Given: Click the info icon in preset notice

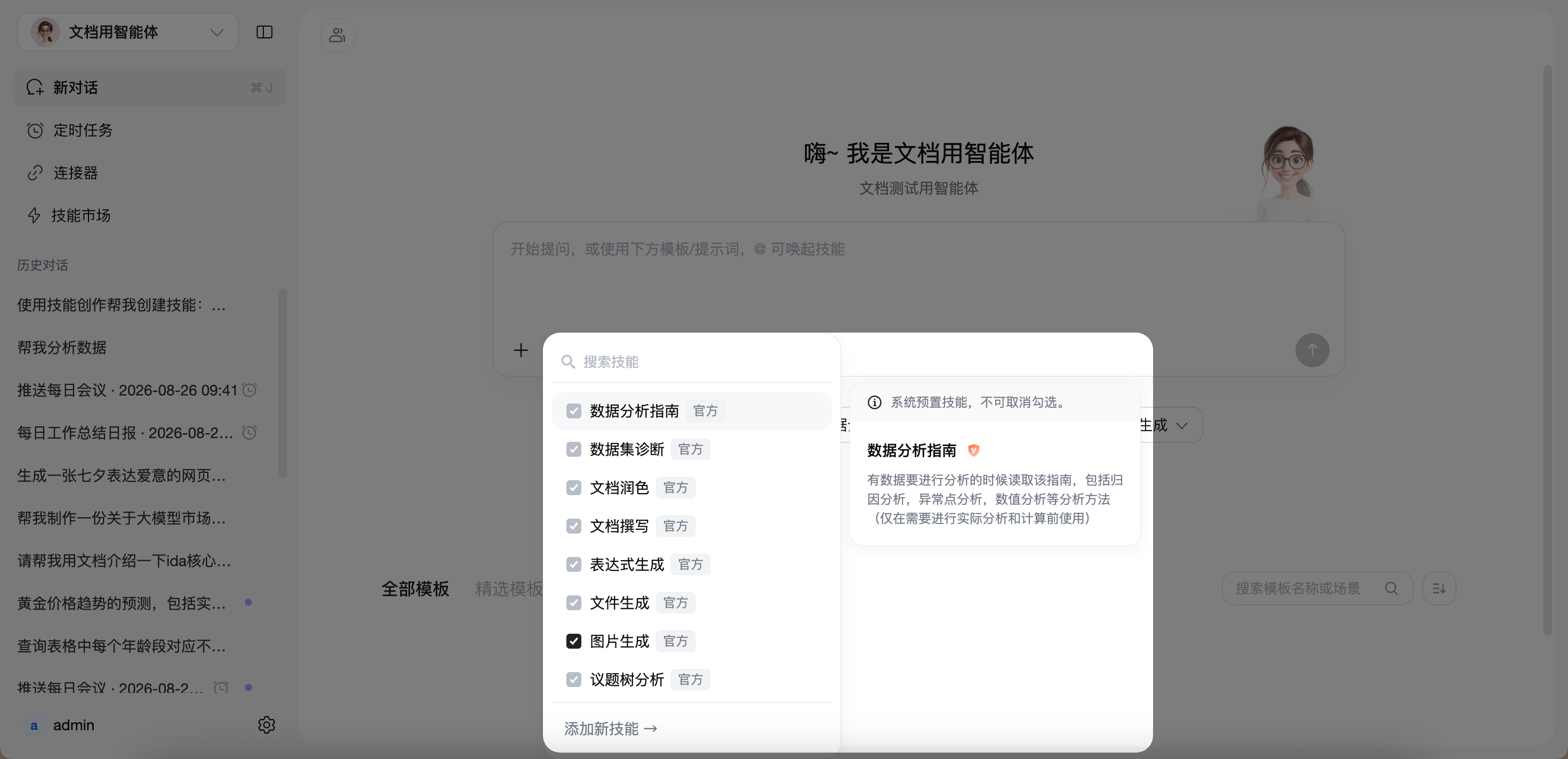Looking at the screenshot, I should [x=874, y=402].
